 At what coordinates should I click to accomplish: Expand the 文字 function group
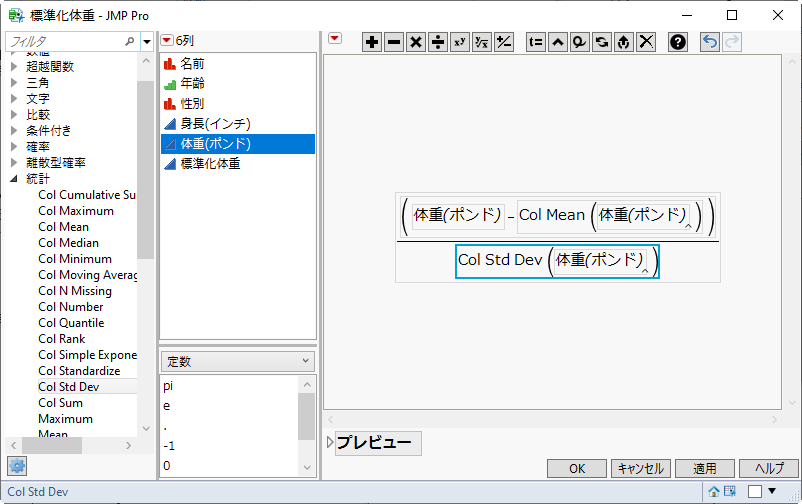tap(14, 98)
